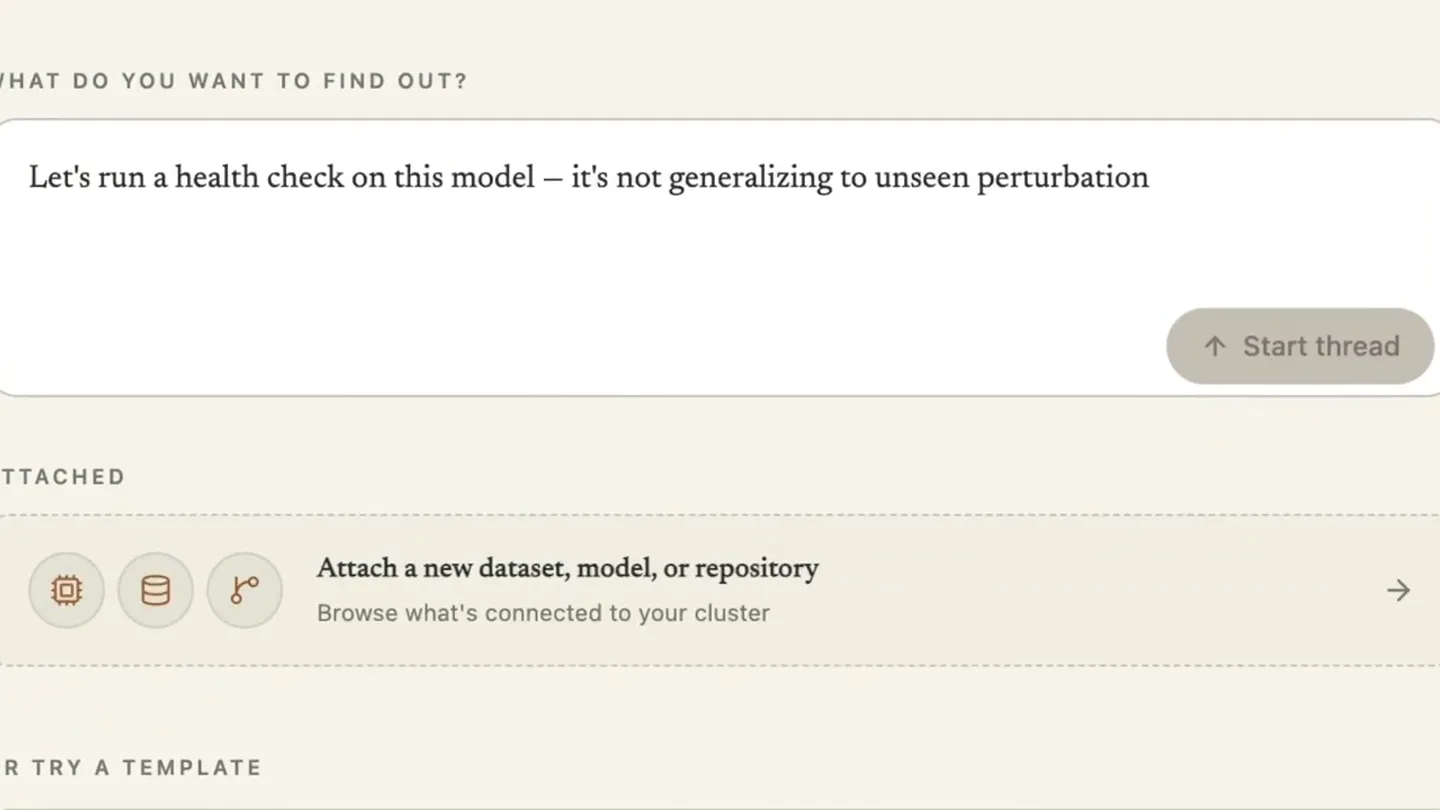
Task: Select the model chip icon
Action: tap(67, 590)
